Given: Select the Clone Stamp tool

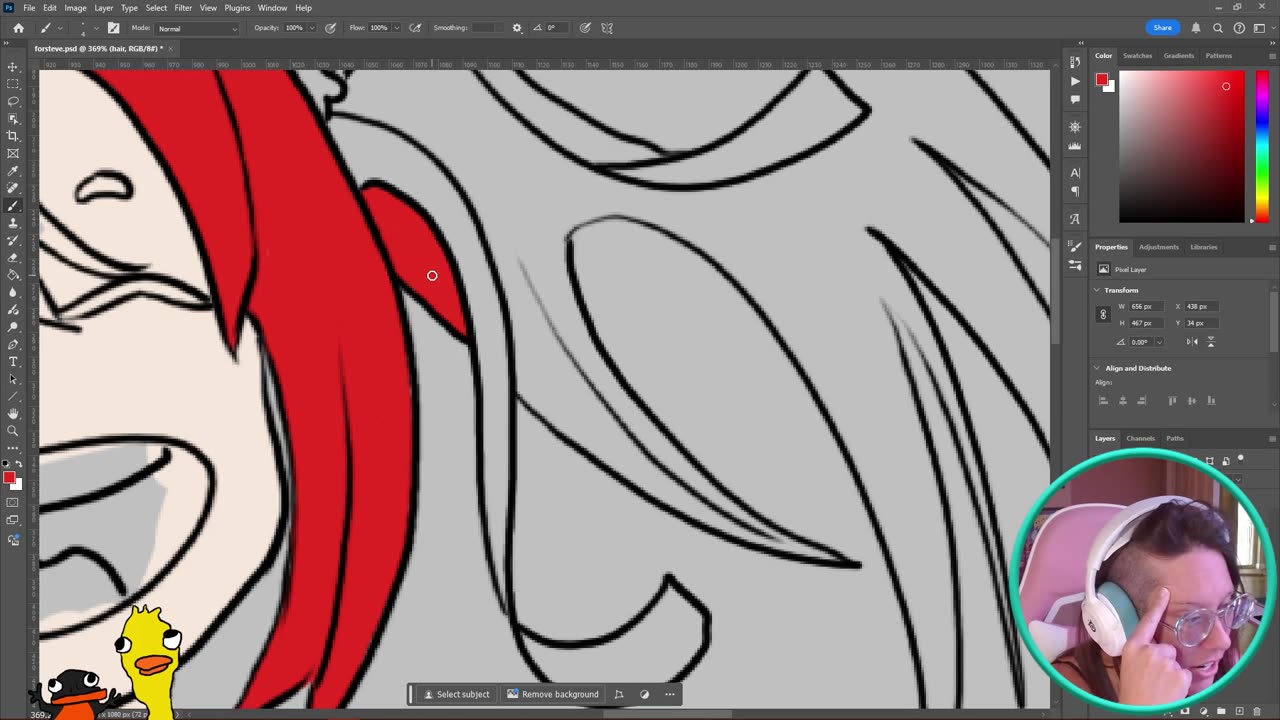Looking at the screenshot, I should (x=13, y=223).
